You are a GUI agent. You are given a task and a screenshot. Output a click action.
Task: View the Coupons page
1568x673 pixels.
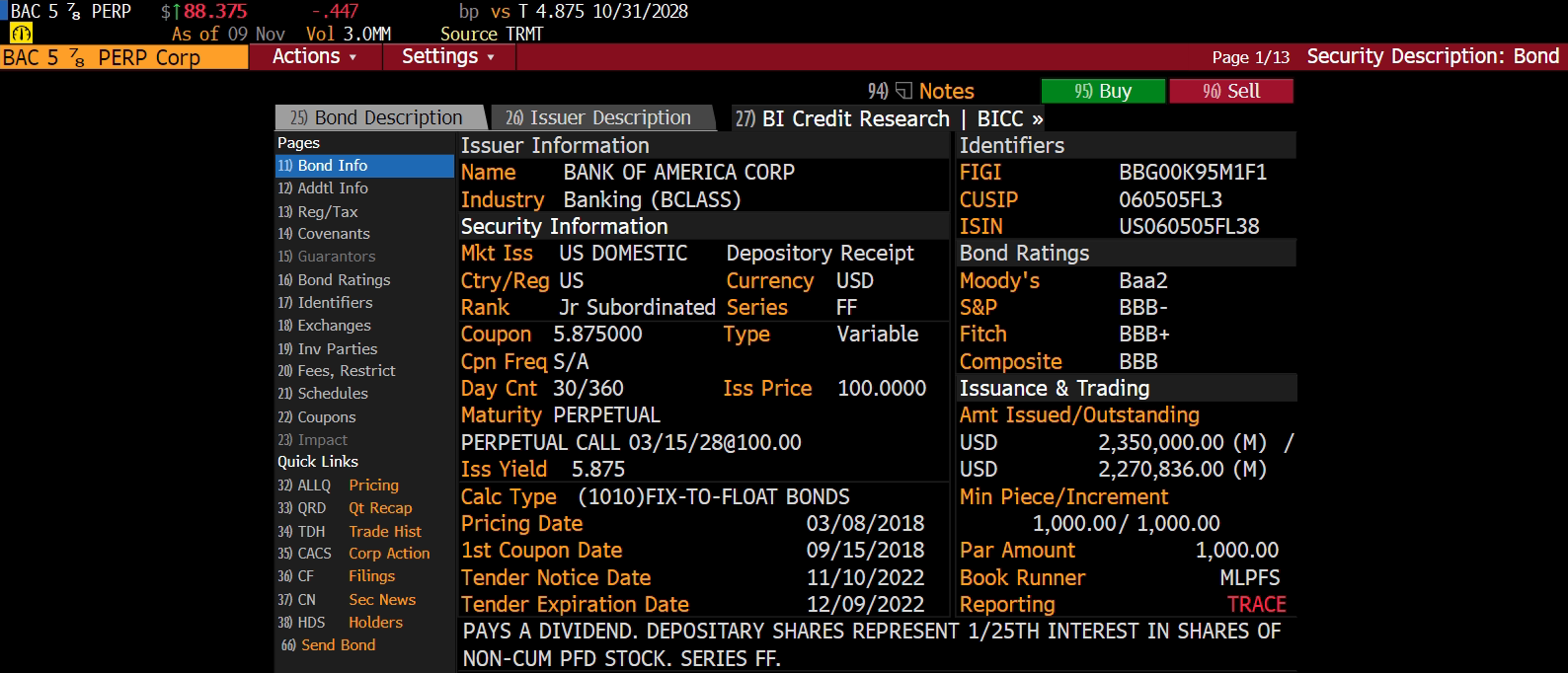click(x=364, y=417)
